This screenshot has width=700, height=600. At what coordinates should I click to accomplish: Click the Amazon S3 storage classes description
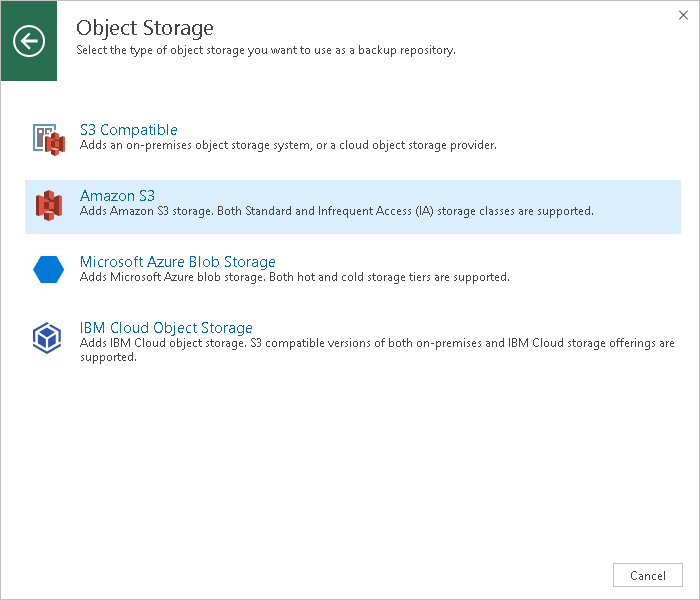click(x=336, y=211)
